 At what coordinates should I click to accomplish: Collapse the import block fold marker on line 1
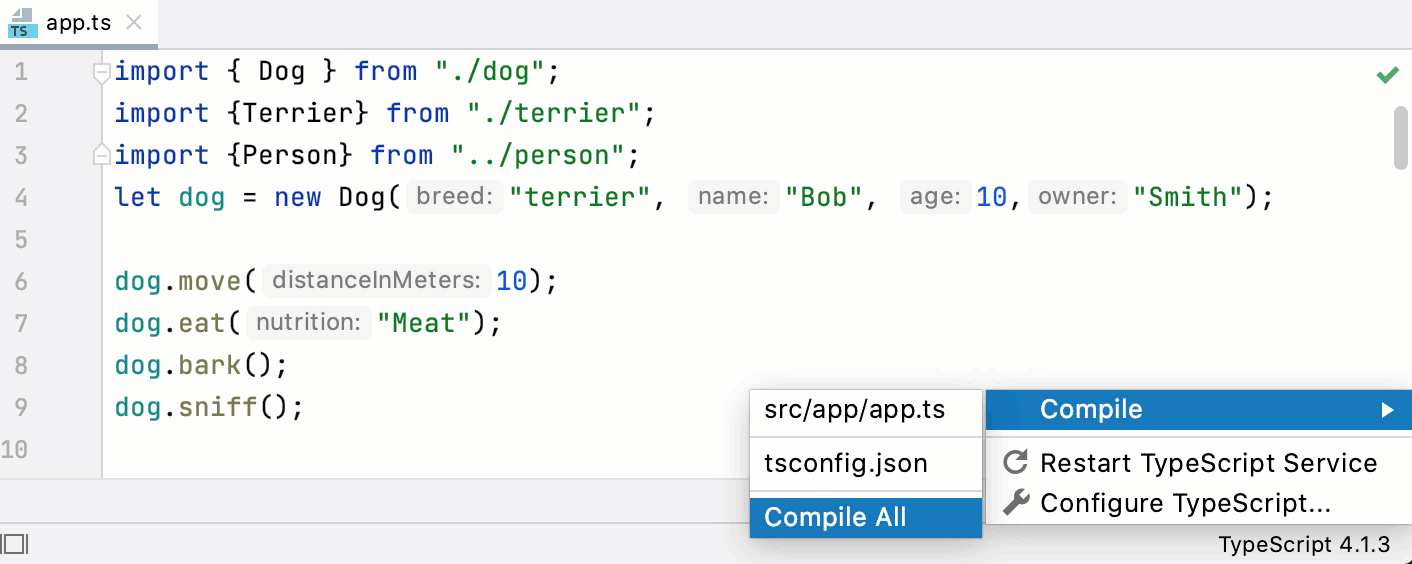(x=100, y=72)
